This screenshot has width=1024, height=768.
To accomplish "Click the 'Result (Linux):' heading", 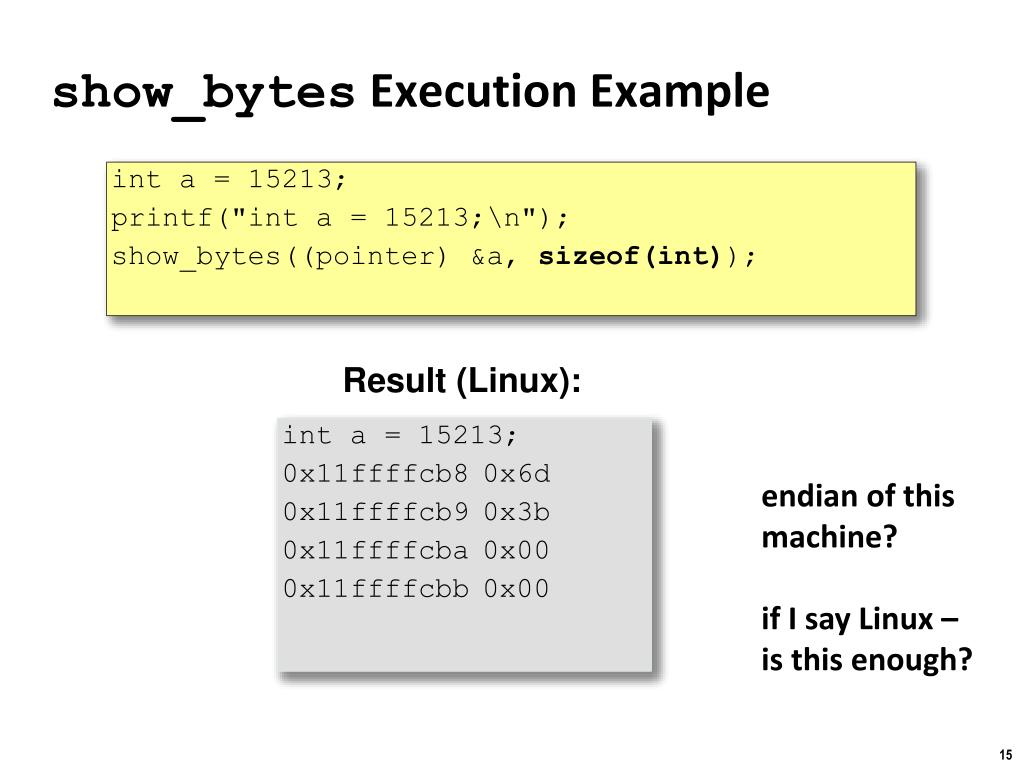I will [x=462, y=381].
